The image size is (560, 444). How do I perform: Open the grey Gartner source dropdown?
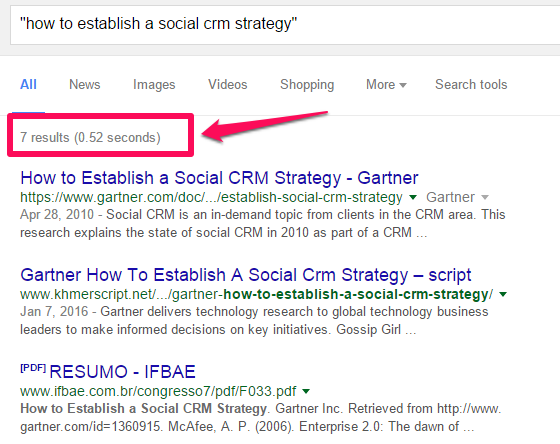coord(457,197)
